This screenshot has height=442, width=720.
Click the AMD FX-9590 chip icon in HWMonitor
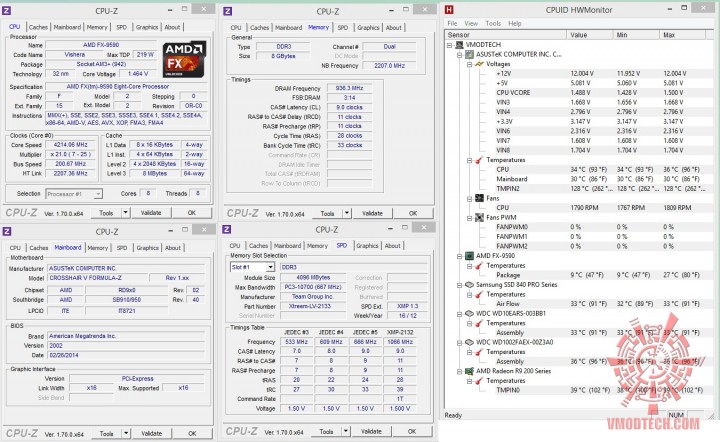469,256
